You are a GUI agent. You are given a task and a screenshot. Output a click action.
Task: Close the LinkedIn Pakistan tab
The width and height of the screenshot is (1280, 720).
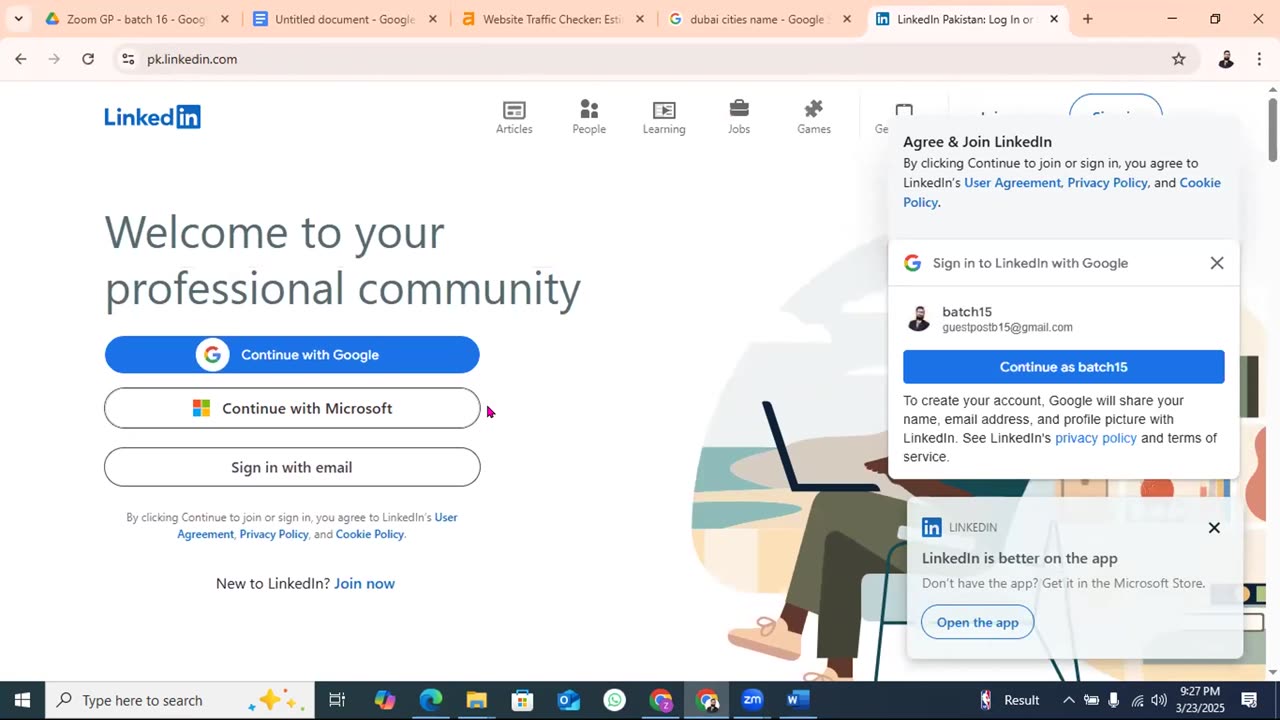1054,19
